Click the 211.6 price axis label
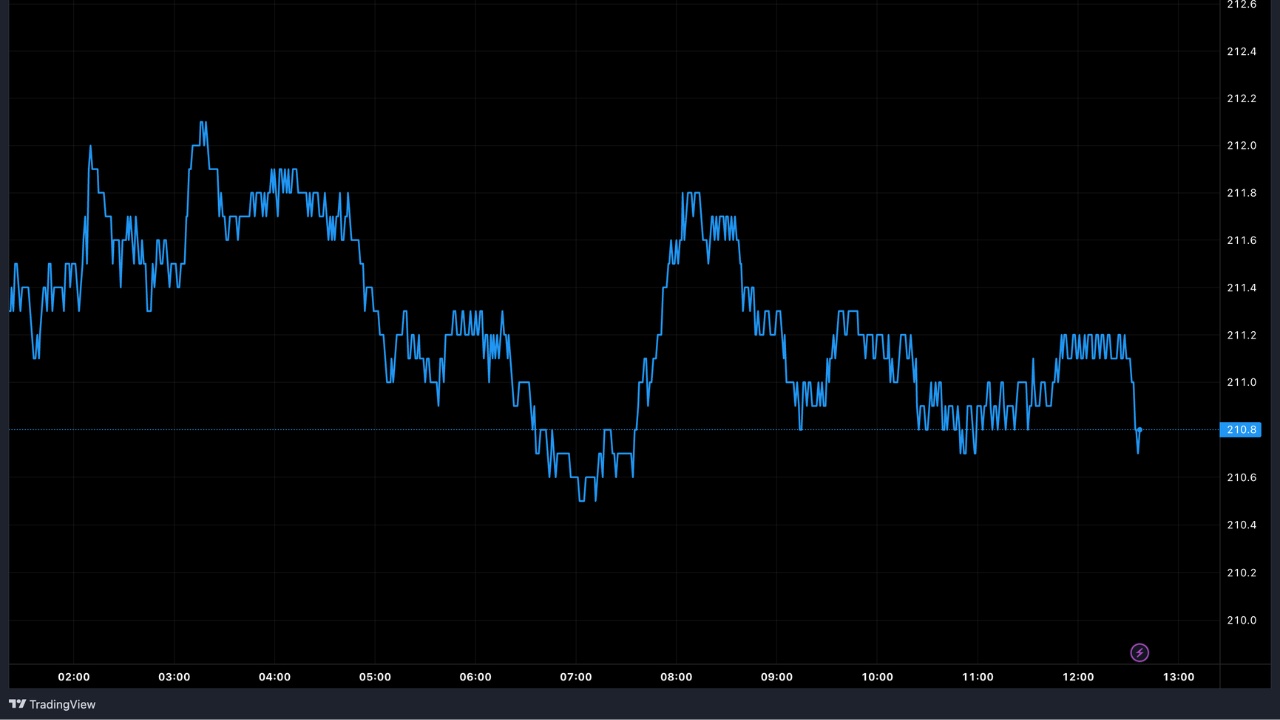 pyautogui.click(x=1241, y=241)
